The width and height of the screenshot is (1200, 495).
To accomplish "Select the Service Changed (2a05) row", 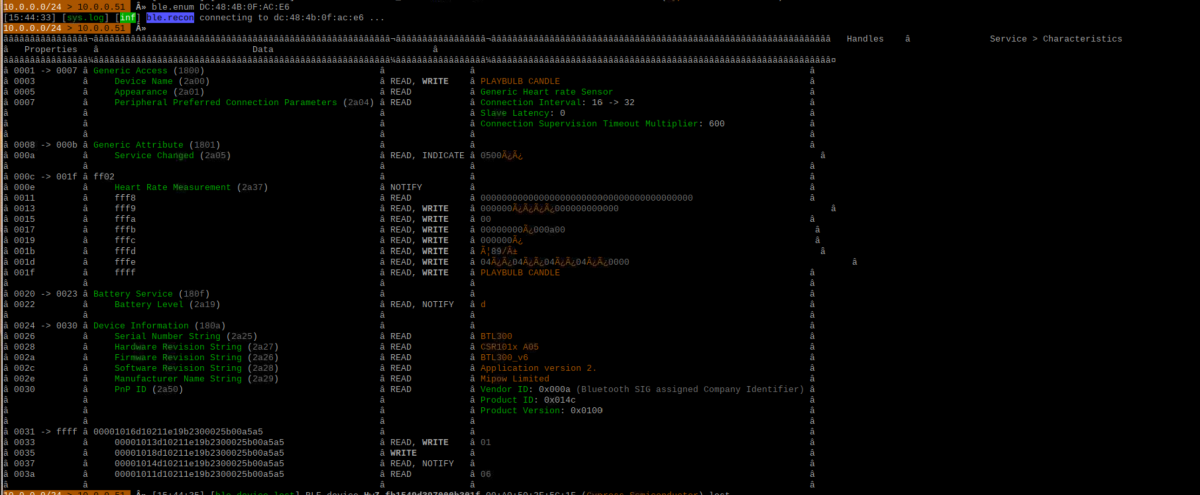I will coord(173,155).
